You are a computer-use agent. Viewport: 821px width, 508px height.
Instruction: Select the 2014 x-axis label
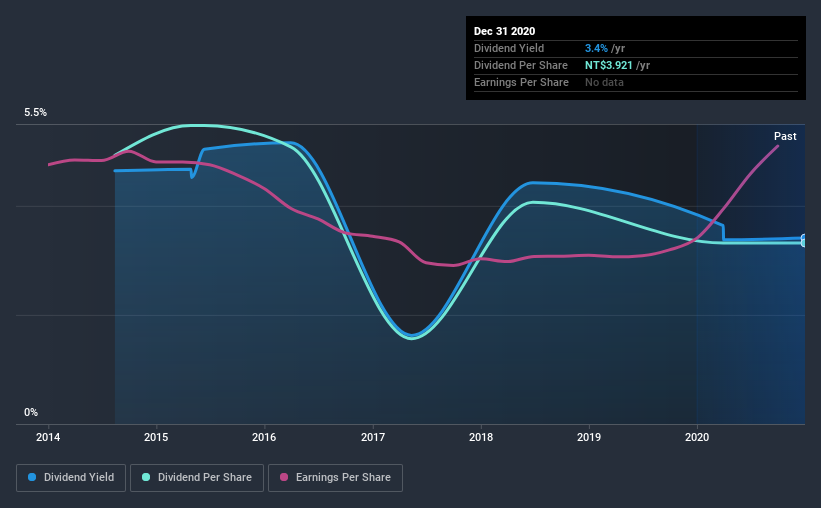48,437
